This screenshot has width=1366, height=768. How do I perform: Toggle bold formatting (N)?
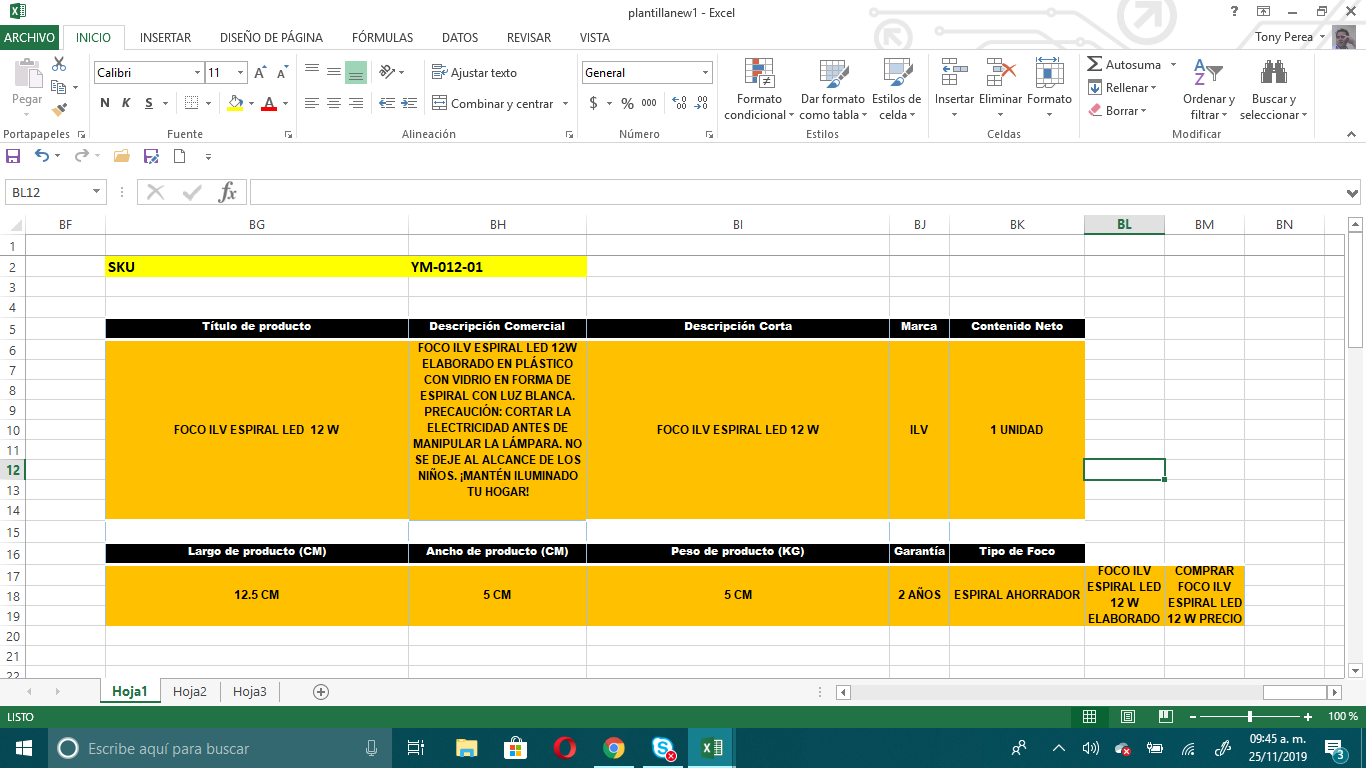(x=105, y=103)
